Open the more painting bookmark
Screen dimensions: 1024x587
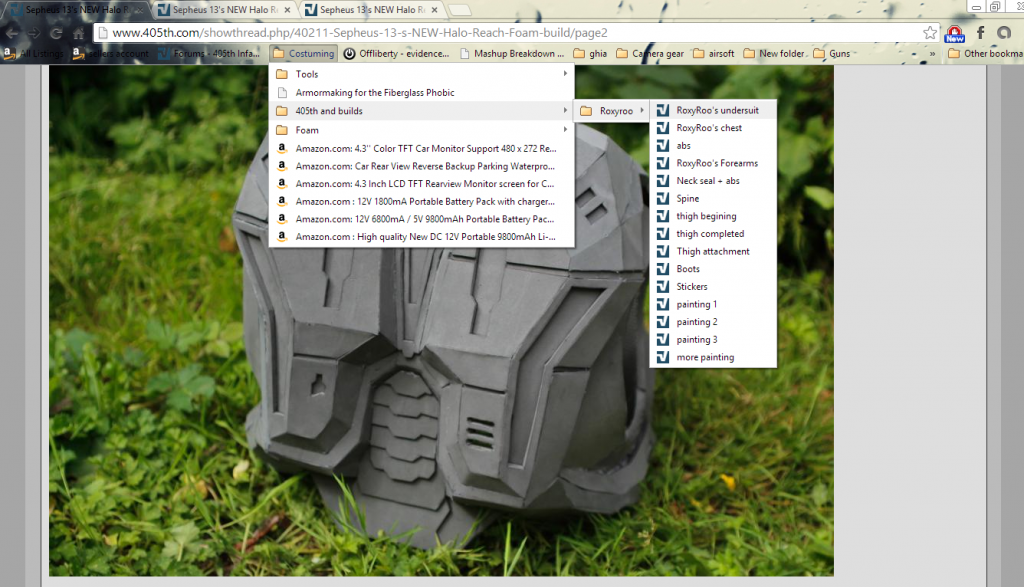pyautogui.click(x=713, y=357)
